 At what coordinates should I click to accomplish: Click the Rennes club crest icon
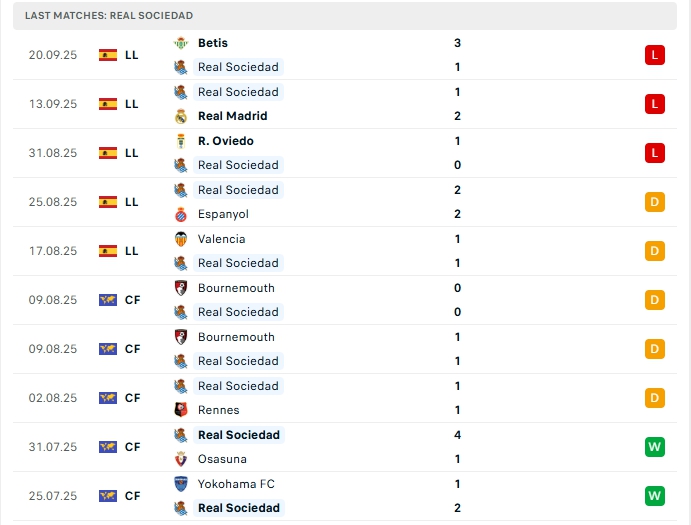180,410
